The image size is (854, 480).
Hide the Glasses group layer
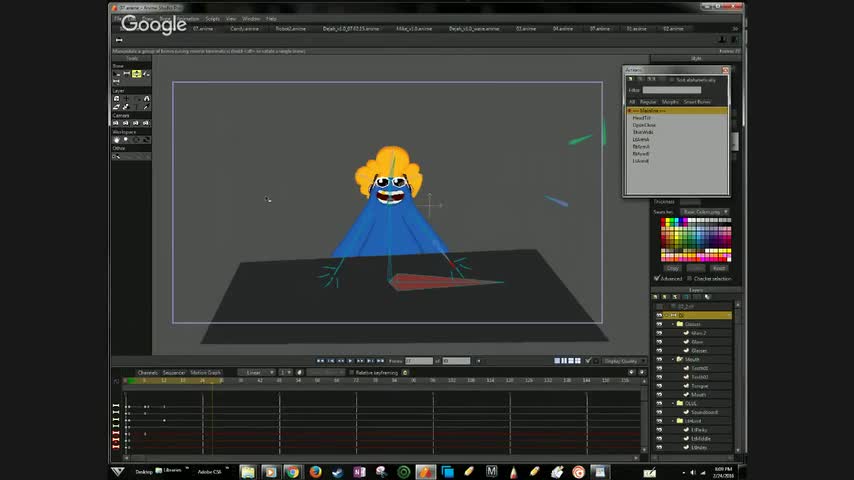coord(659,324)
